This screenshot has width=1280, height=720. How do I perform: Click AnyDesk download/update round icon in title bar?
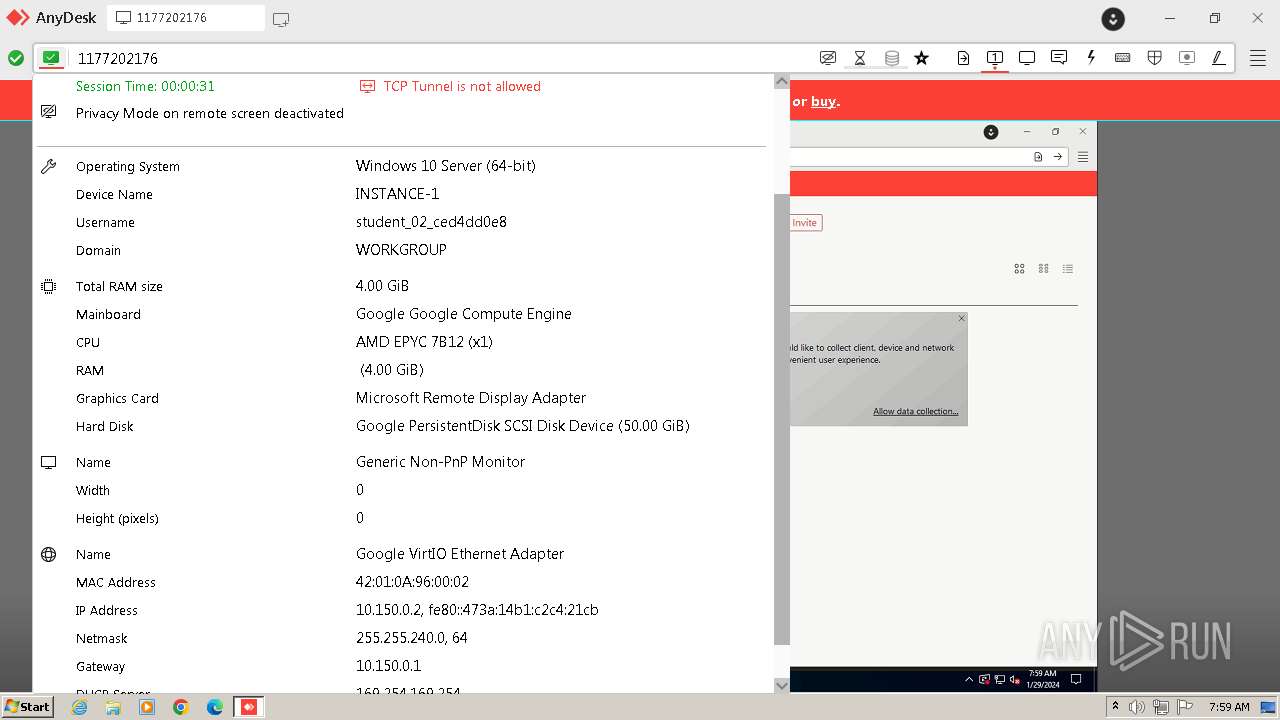pyautogui.click(x=1113, y=18)
